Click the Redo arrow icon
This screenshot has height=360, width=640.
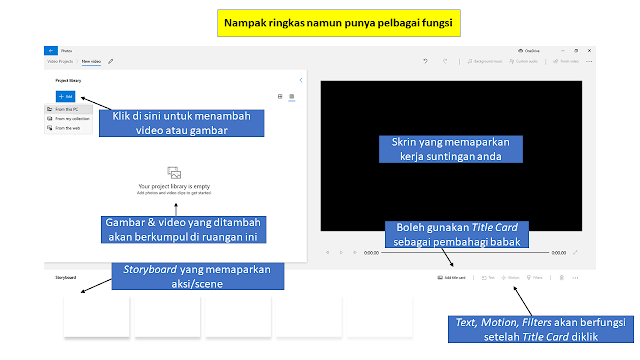(445, 61)
